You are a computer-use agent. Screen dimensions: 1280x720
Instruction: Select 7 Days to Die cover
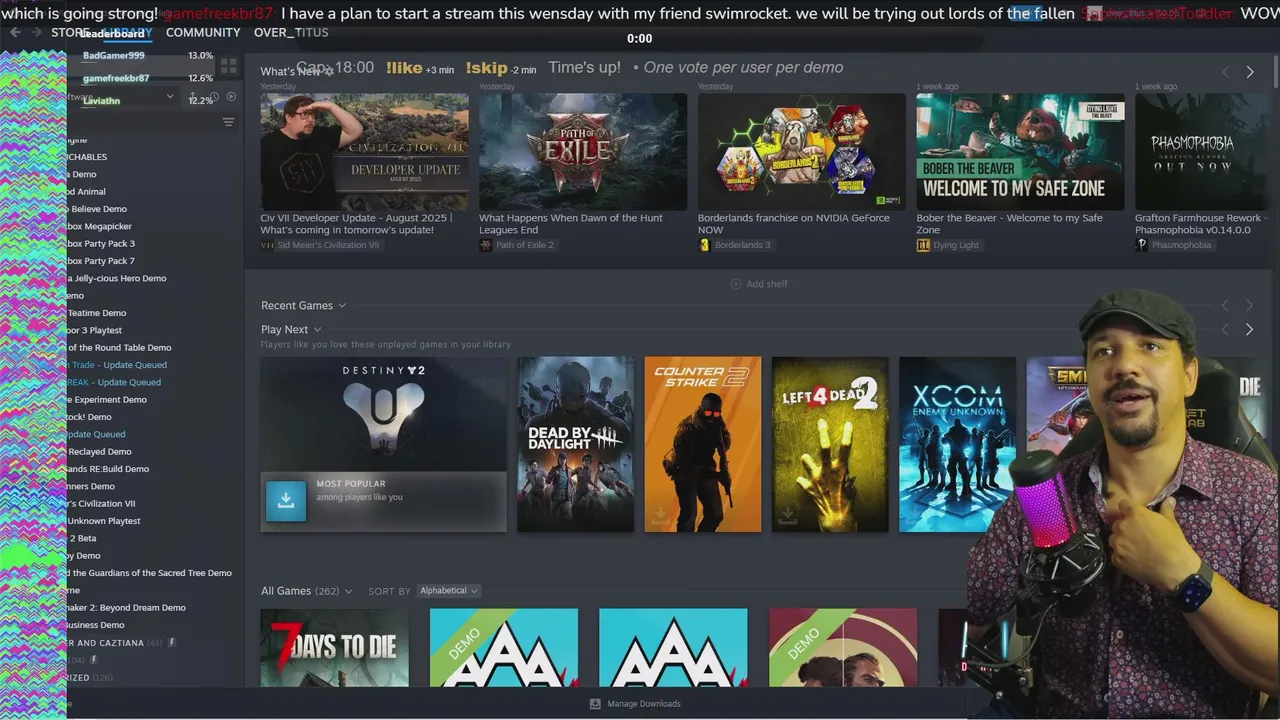335,648
